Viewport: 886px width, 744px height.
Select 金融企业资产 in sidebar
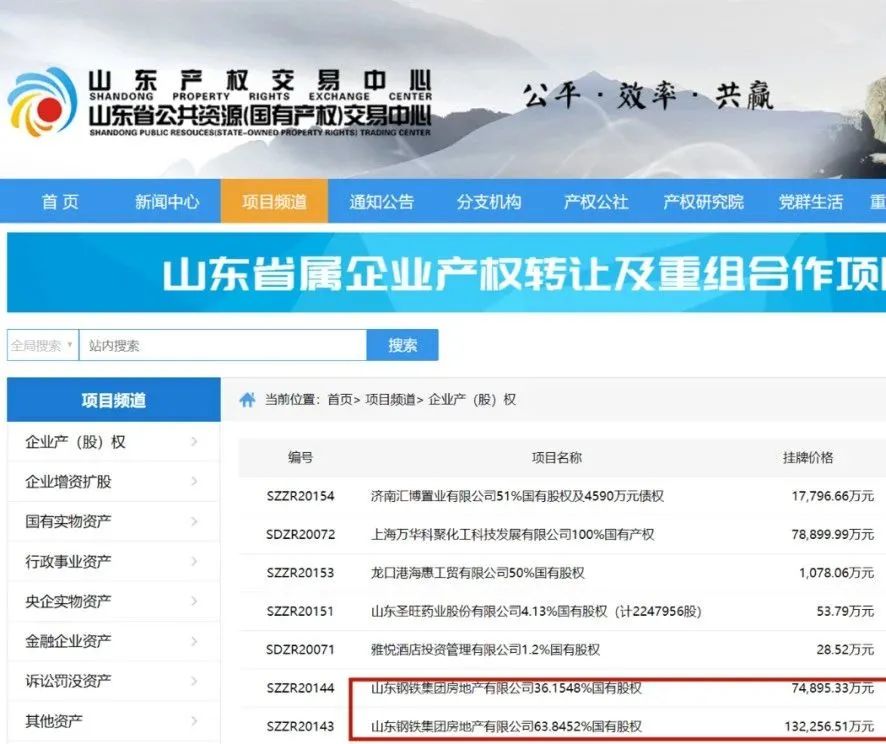point(68,641)
